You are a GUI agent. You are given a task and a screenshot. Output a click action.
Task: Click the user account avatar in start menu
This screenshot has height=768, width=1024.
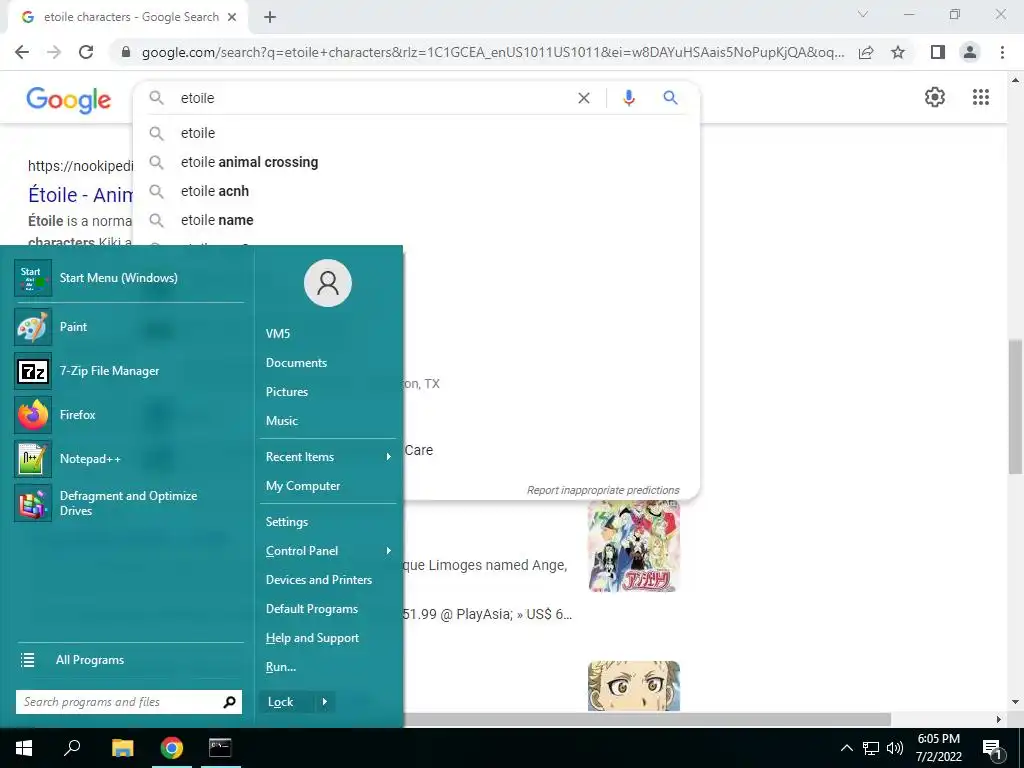point(328,283)
